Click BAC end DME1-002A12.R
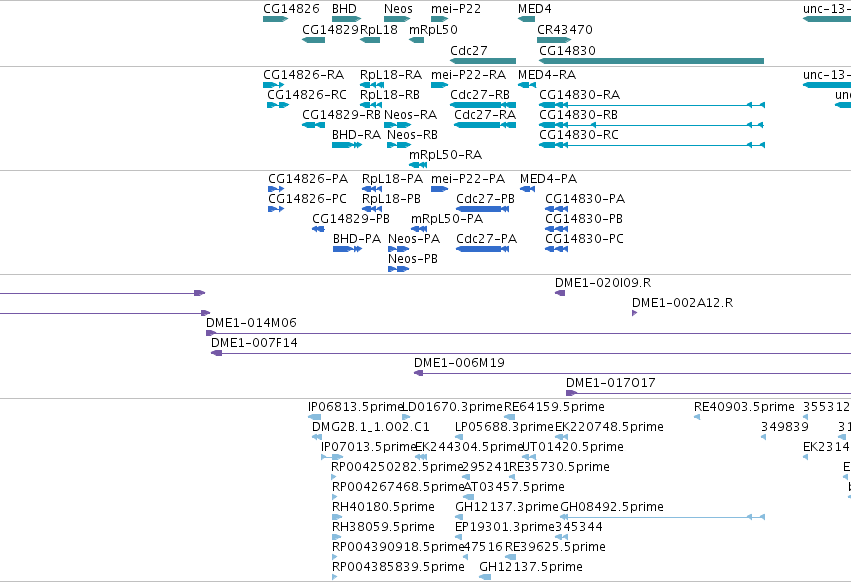 [683, 303]
